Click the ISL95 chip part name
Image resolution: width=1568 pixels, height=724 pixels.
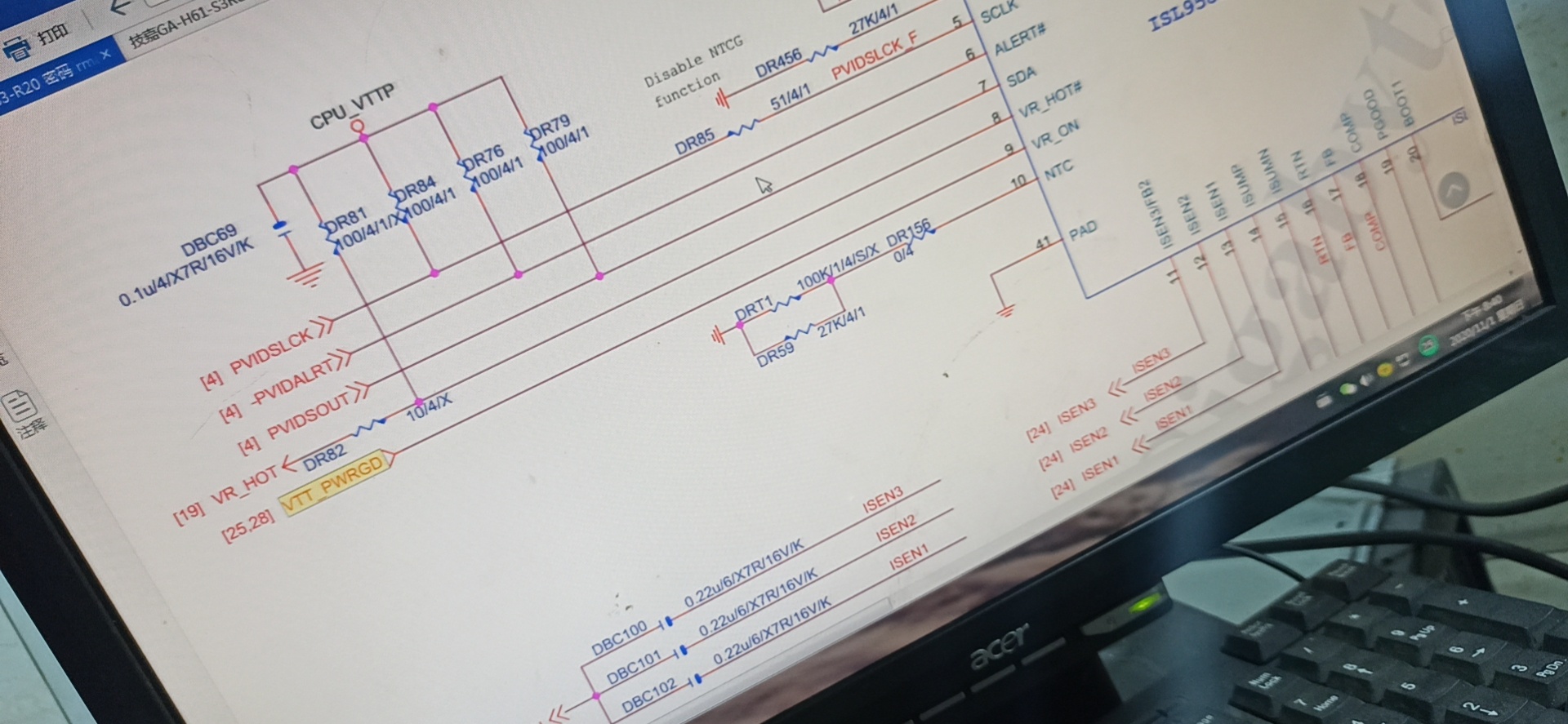tap(1182, 14)
